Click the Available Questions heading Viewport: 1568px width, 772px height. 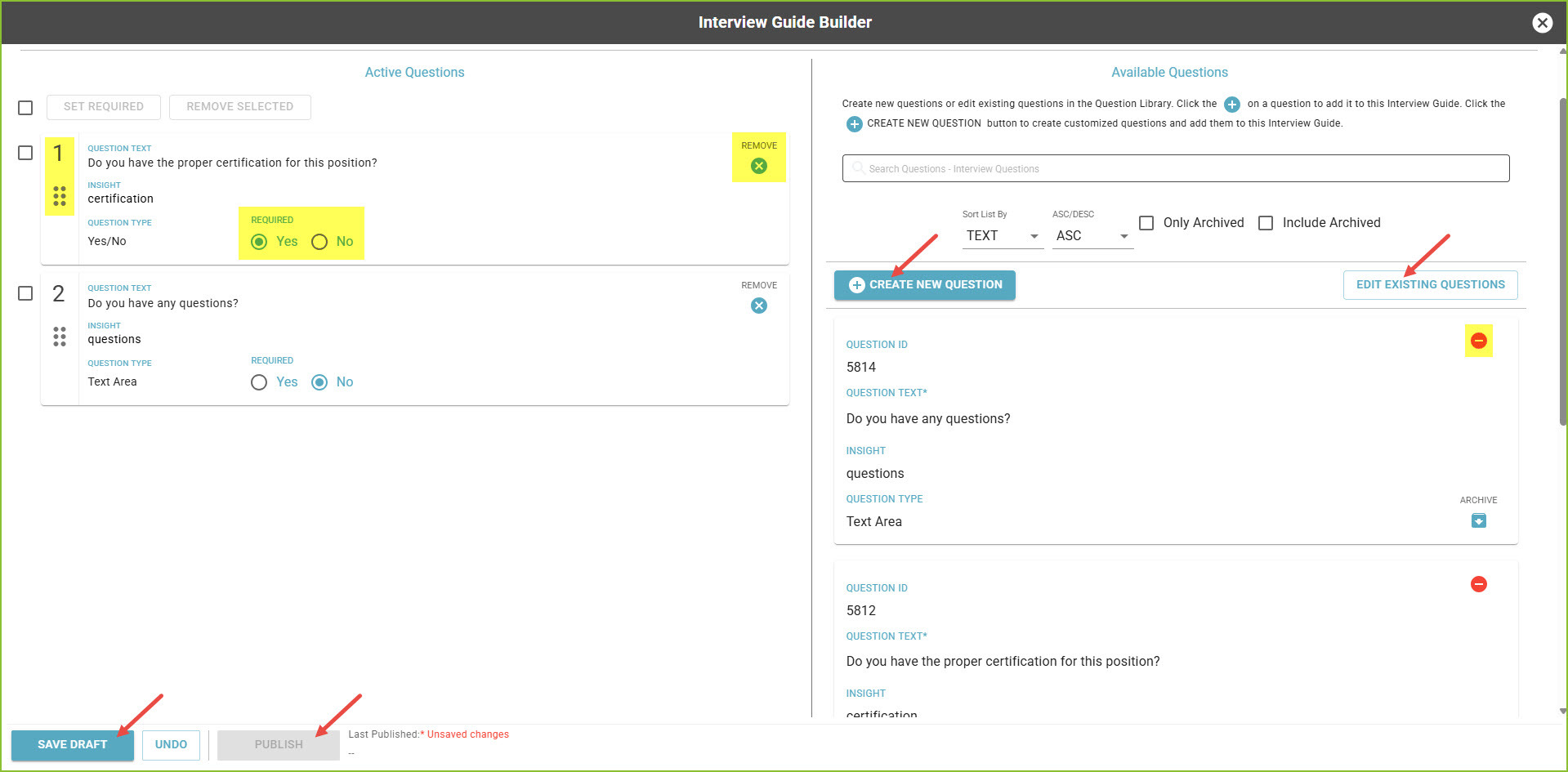[1169, 73]
